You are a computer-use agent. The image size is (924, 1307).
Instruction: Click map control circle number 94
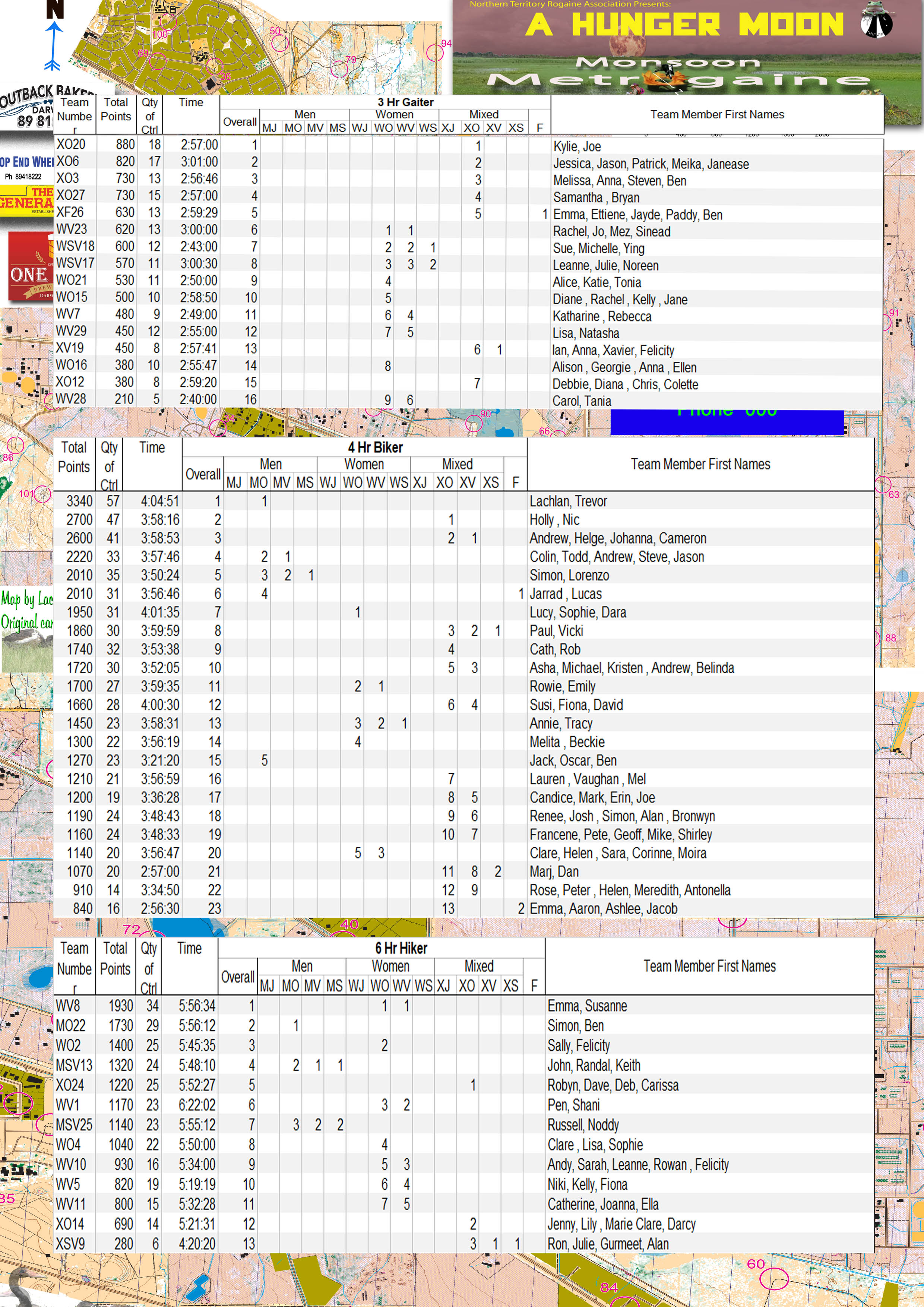point(435,53)
